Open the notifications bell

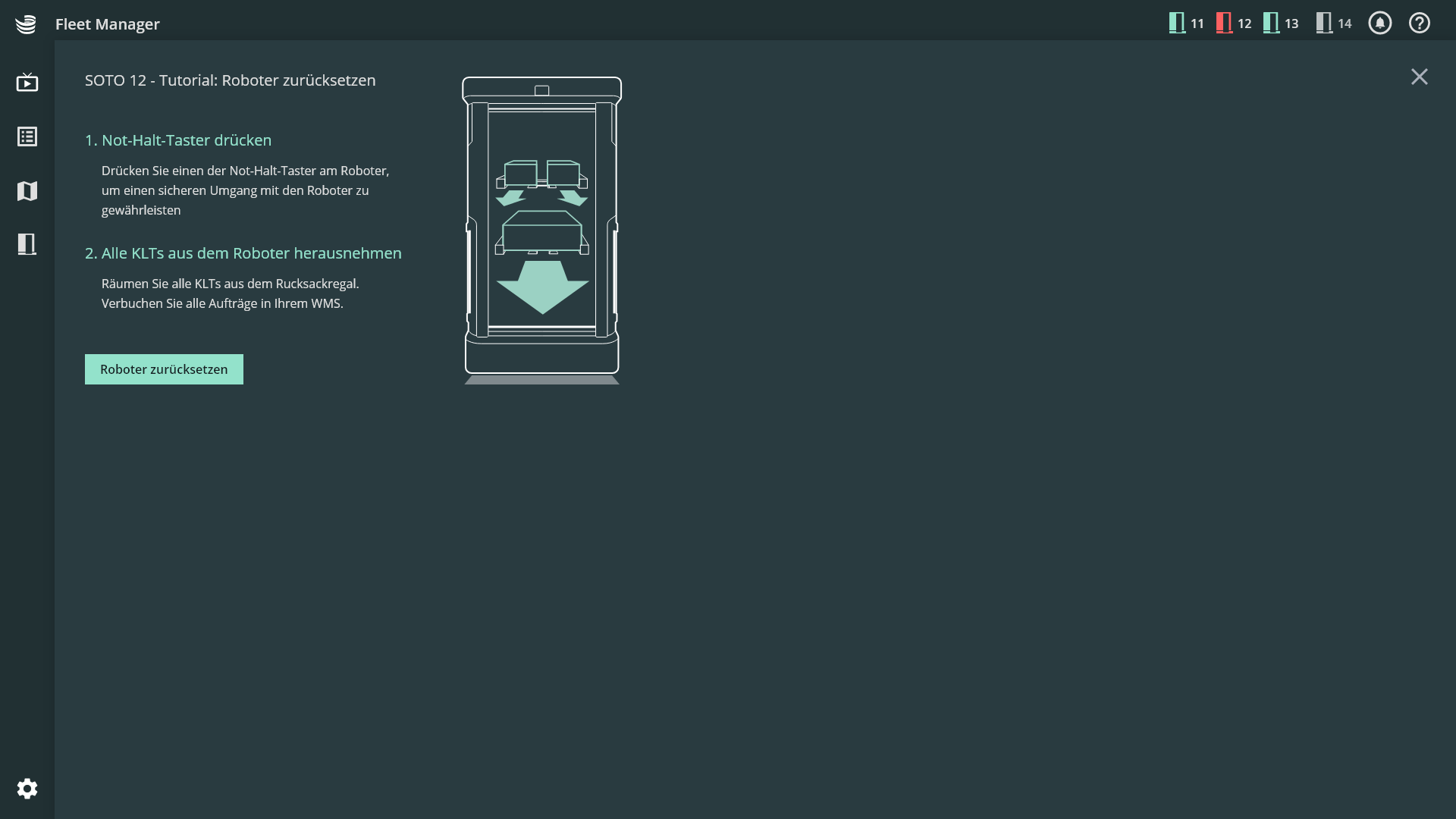[x=1379, y=24]
